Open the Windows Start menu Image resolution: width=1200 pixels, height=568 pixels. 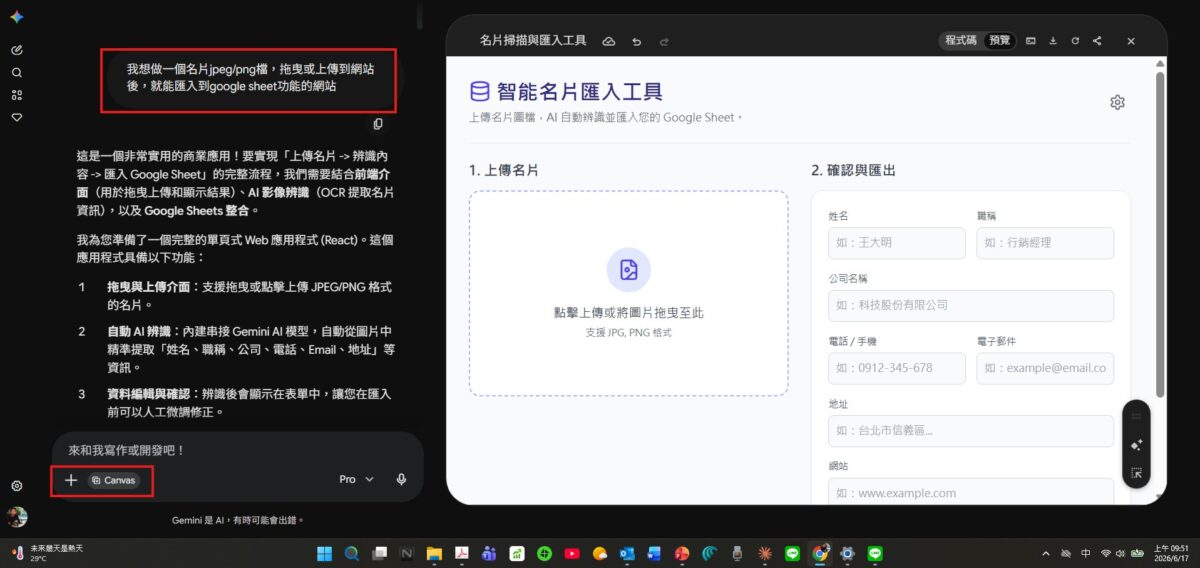(x=324, y=553)
